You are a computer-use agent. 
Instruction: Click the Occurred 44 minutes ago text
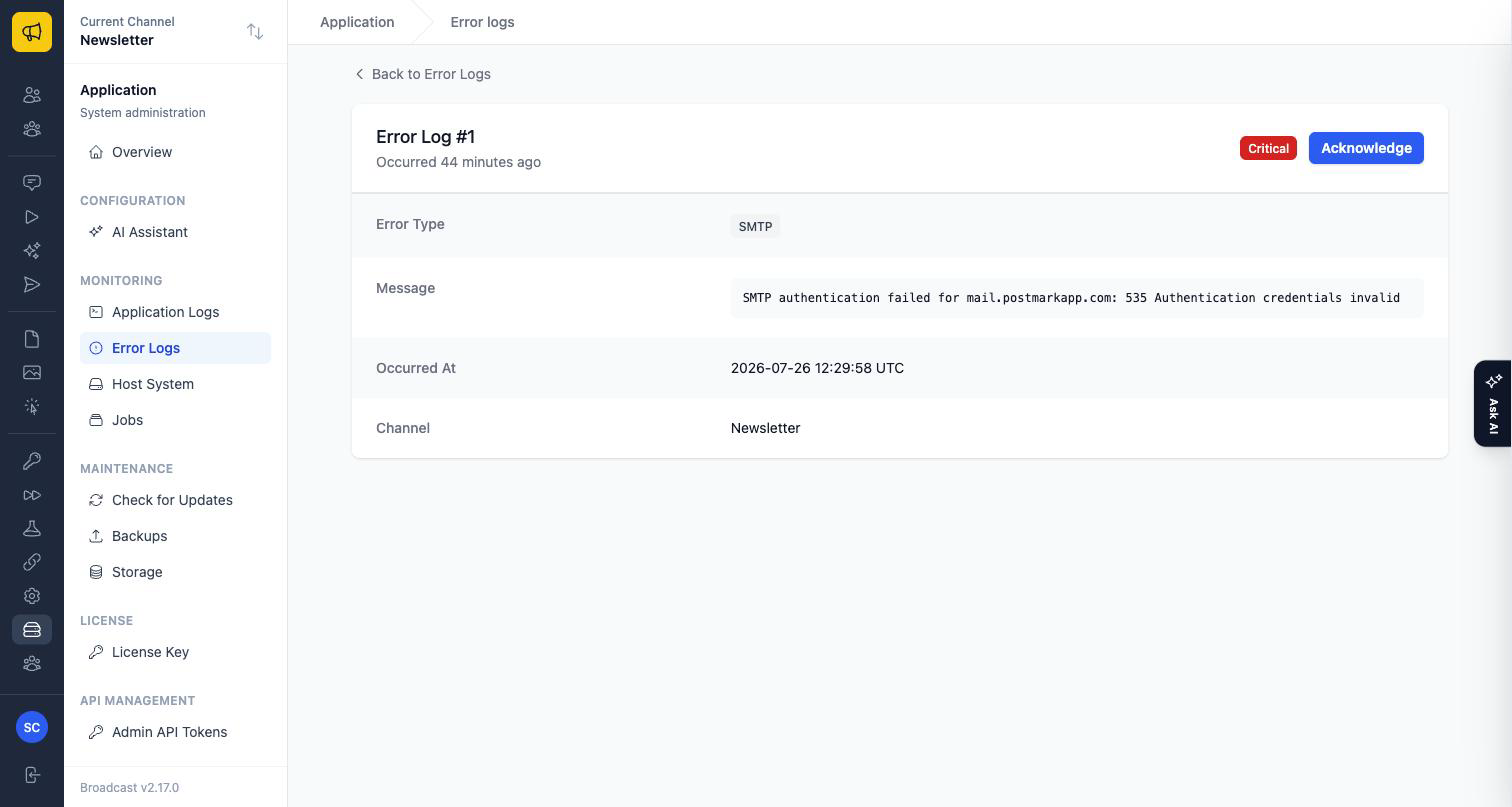tap(458, 162)
